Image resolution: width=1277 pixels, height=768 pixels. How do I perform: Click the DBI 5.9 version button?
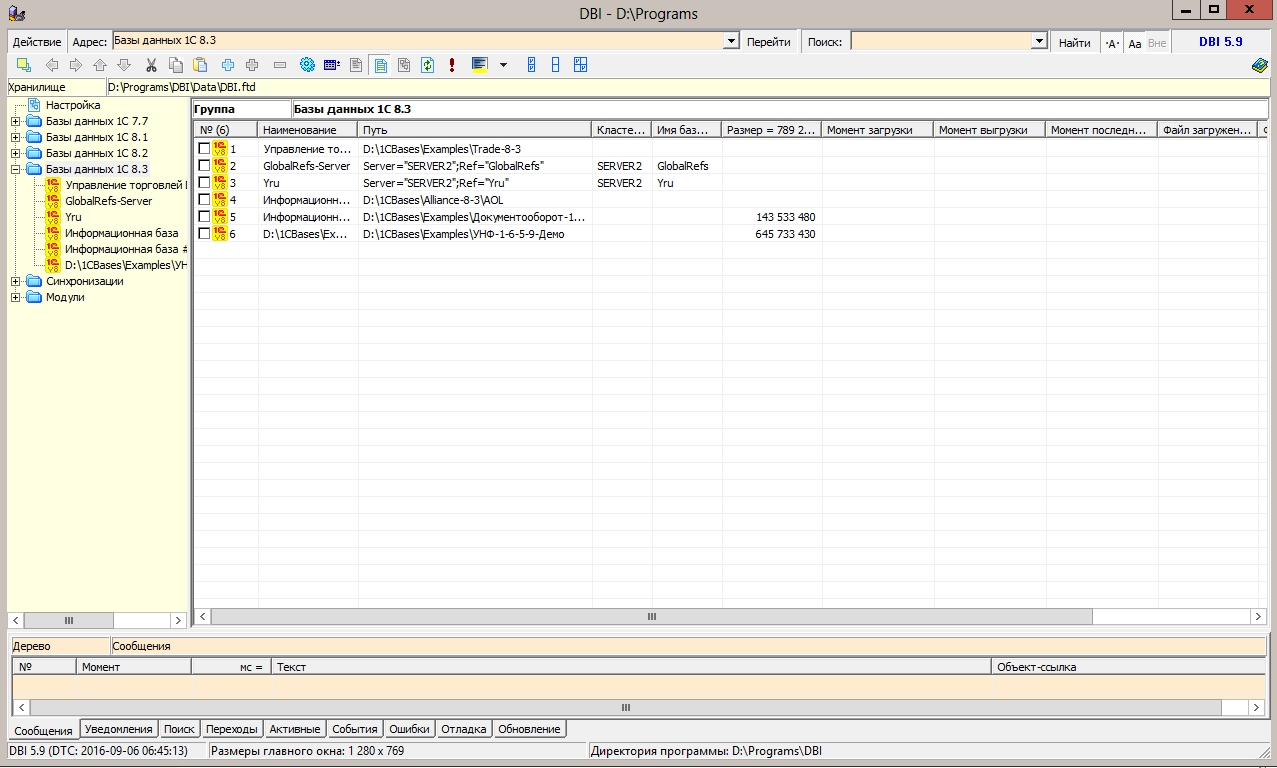[x=1221, y=42]
